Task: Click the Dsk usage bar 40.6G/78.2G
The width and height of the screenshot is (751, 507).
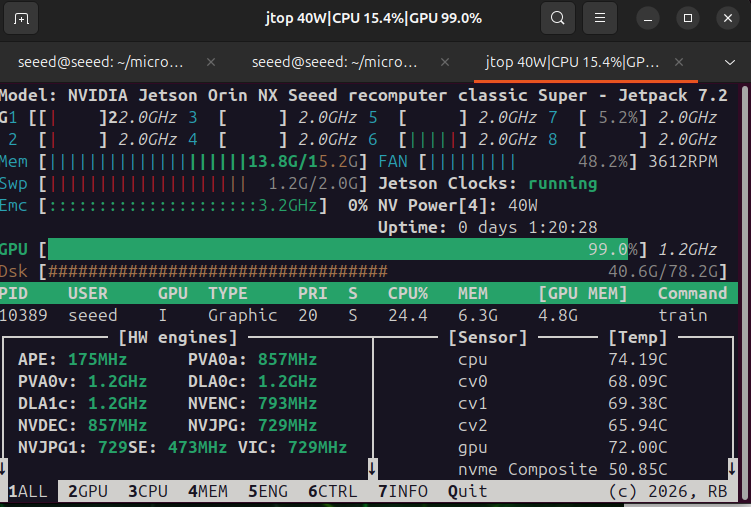Action: click(383, 271)
